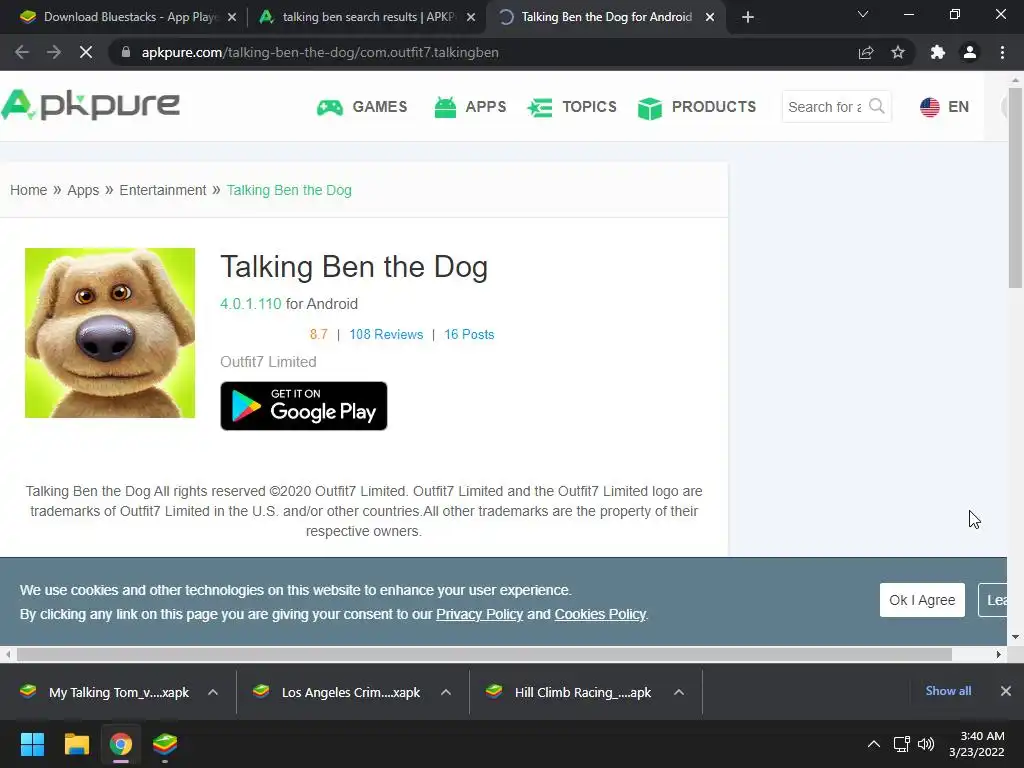Click the version 4.0.1.110 text
This screenshot has width=1024, height=768.
[x=251, y=304]
